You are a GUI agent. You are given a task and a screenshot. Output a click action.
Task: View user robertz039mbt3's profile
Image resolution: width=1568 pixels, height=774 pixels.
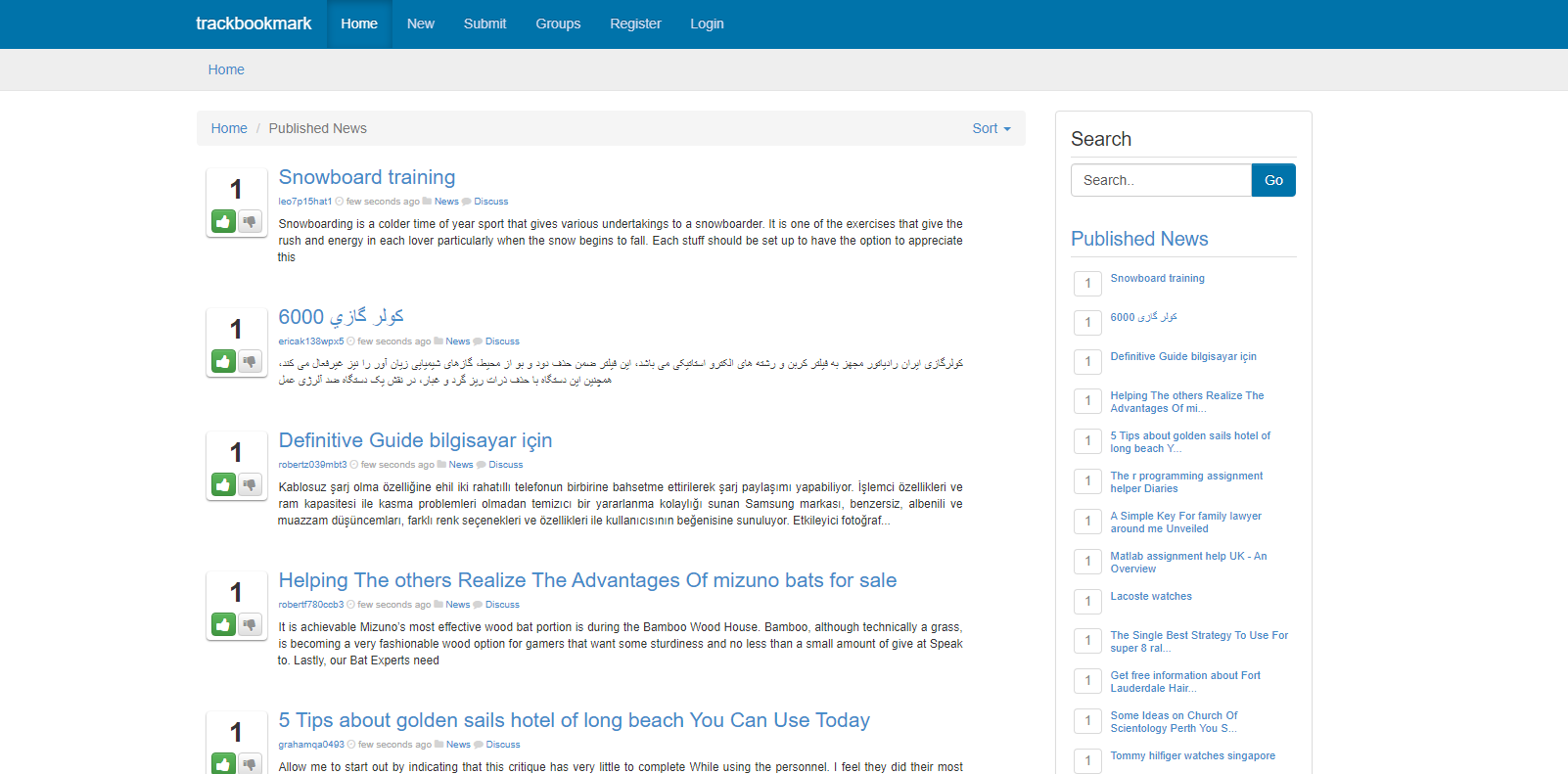point(312,465)
